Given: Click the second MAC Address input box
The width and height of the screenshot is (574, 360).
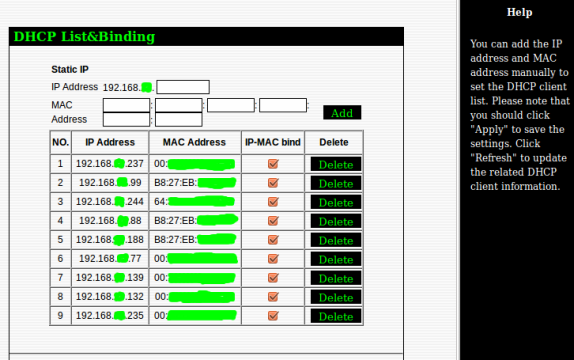Looking at the screenshot, I should pos(179,105).
